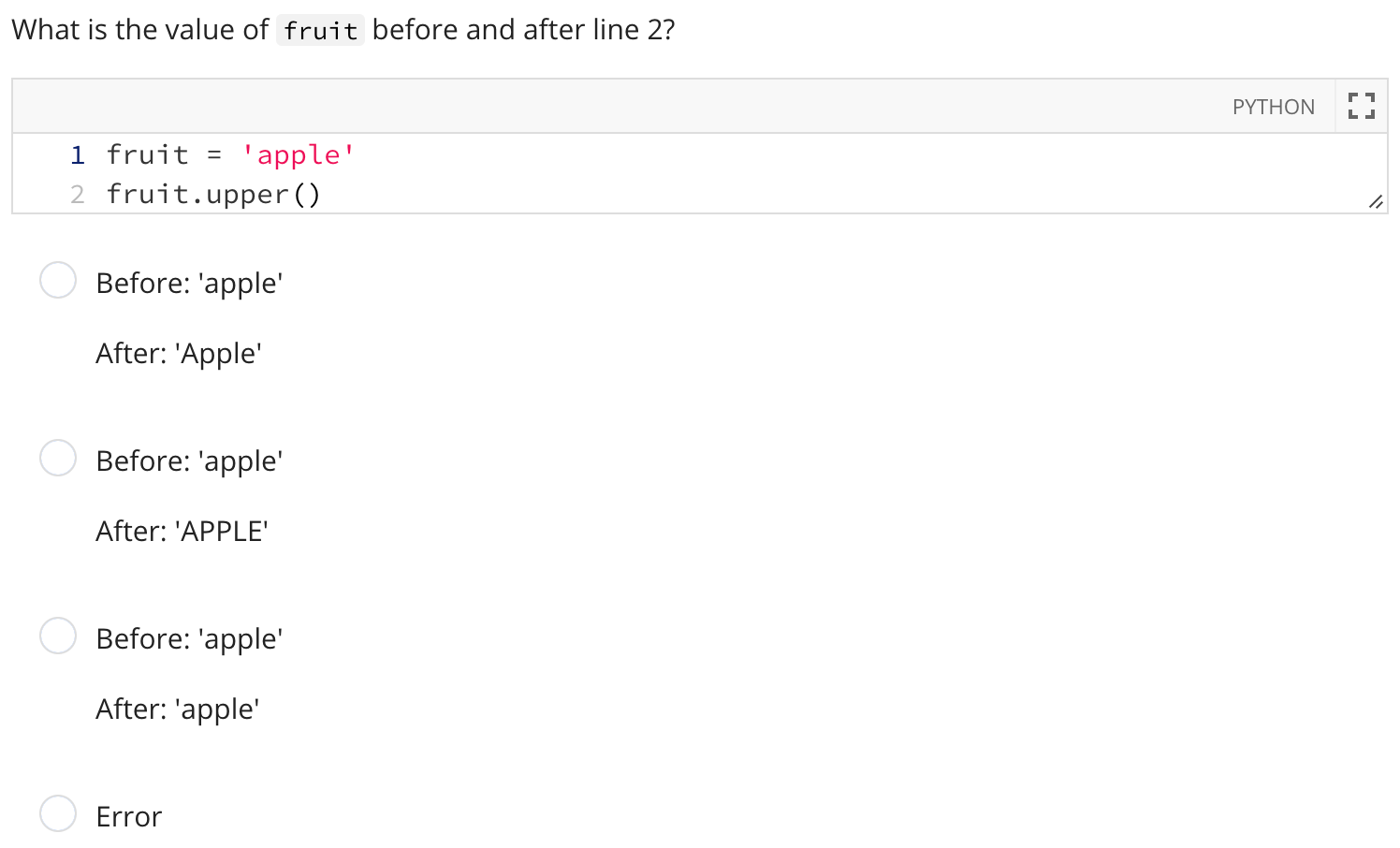Select the Error radio button
1400x848 pixels.
(x=57, y=813)
